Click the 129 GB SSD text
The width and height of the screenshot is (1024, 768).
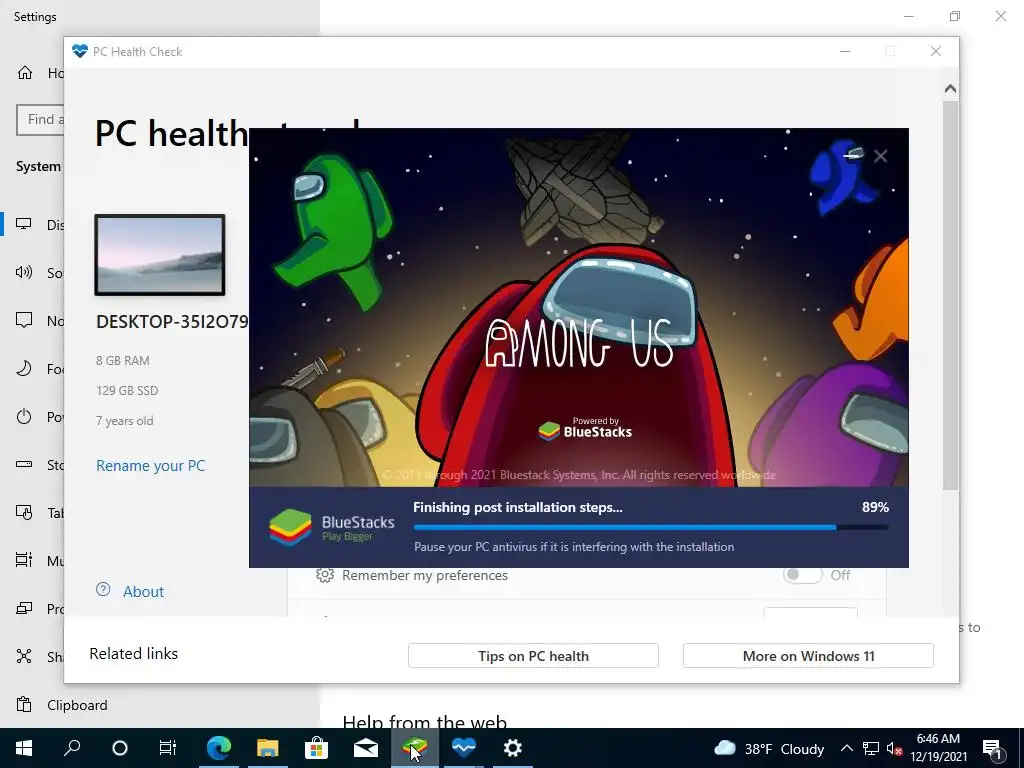pyautogui.click(x=127, y=391)
